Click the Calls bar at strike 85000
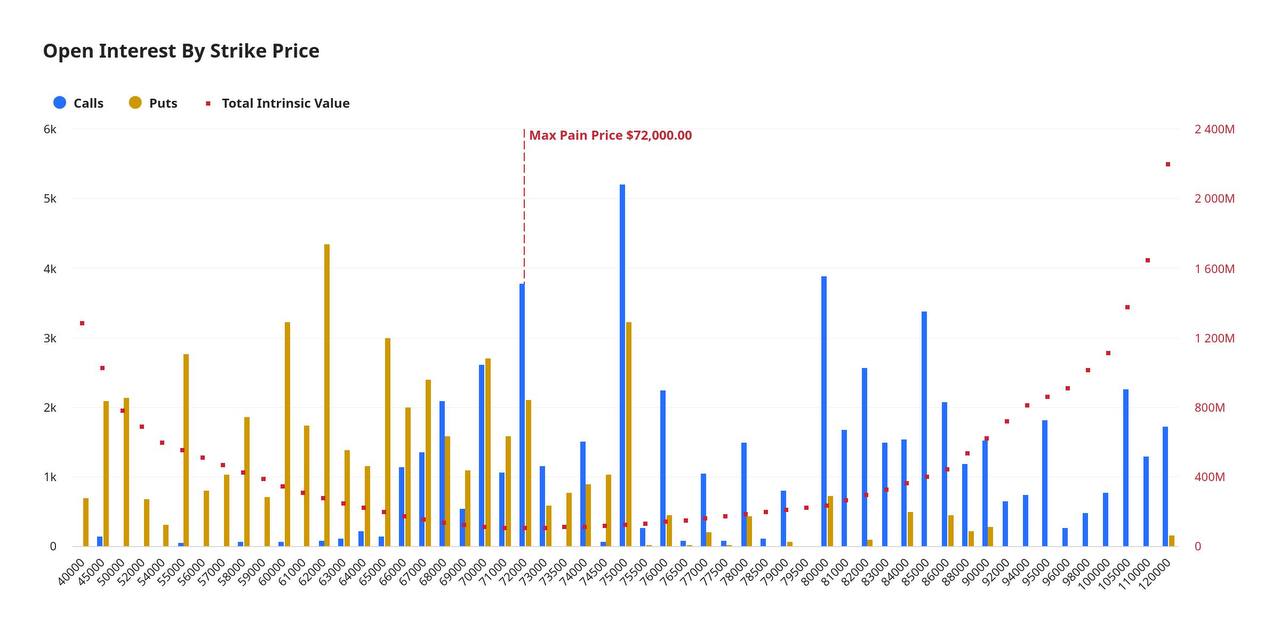This screenshot has height=640, width=1280. [924, 429]
